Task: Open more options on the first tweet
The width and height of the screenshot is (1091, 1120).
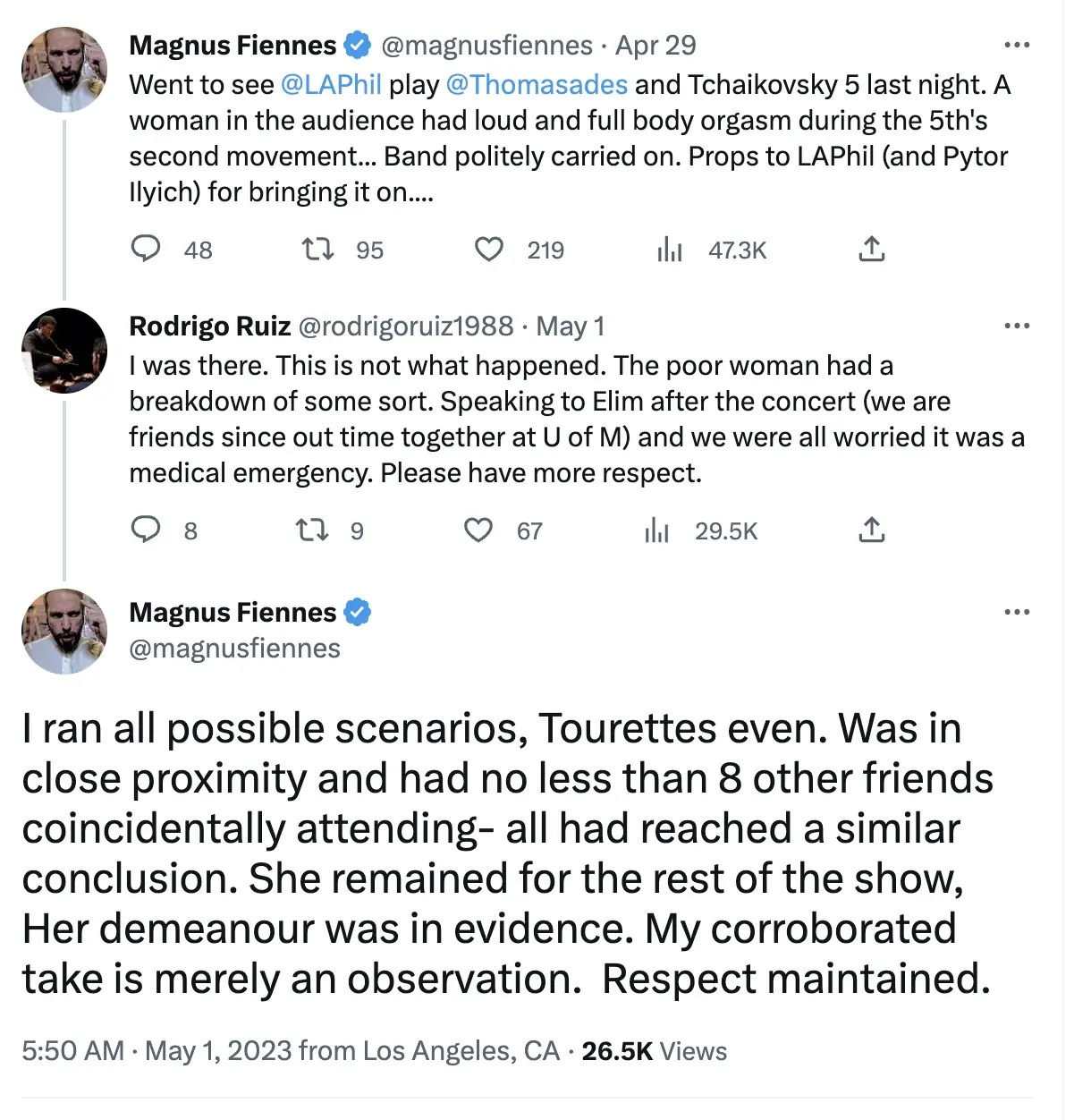Action: (1017, 45)
